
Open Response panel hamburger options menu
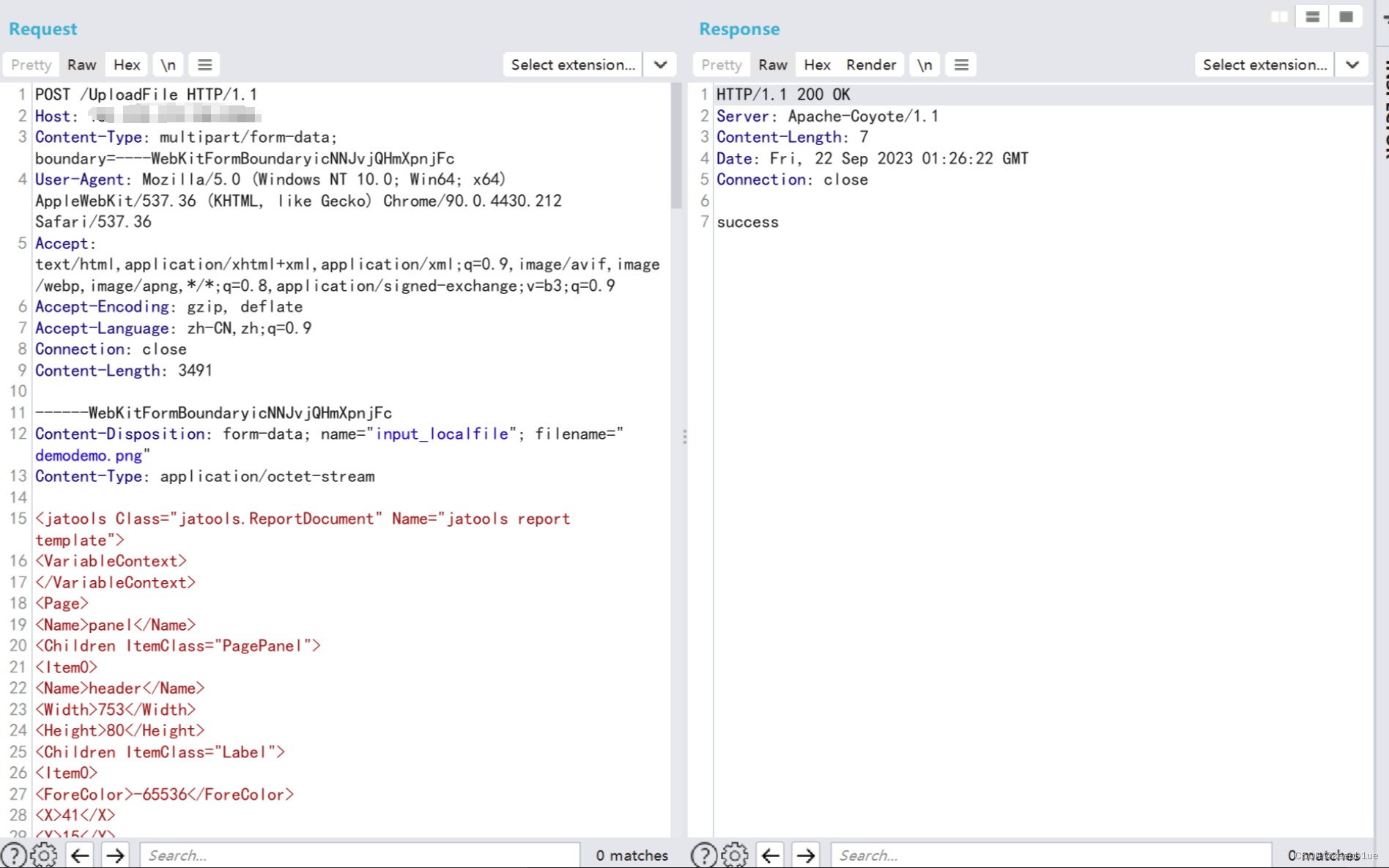click(961, 64)
